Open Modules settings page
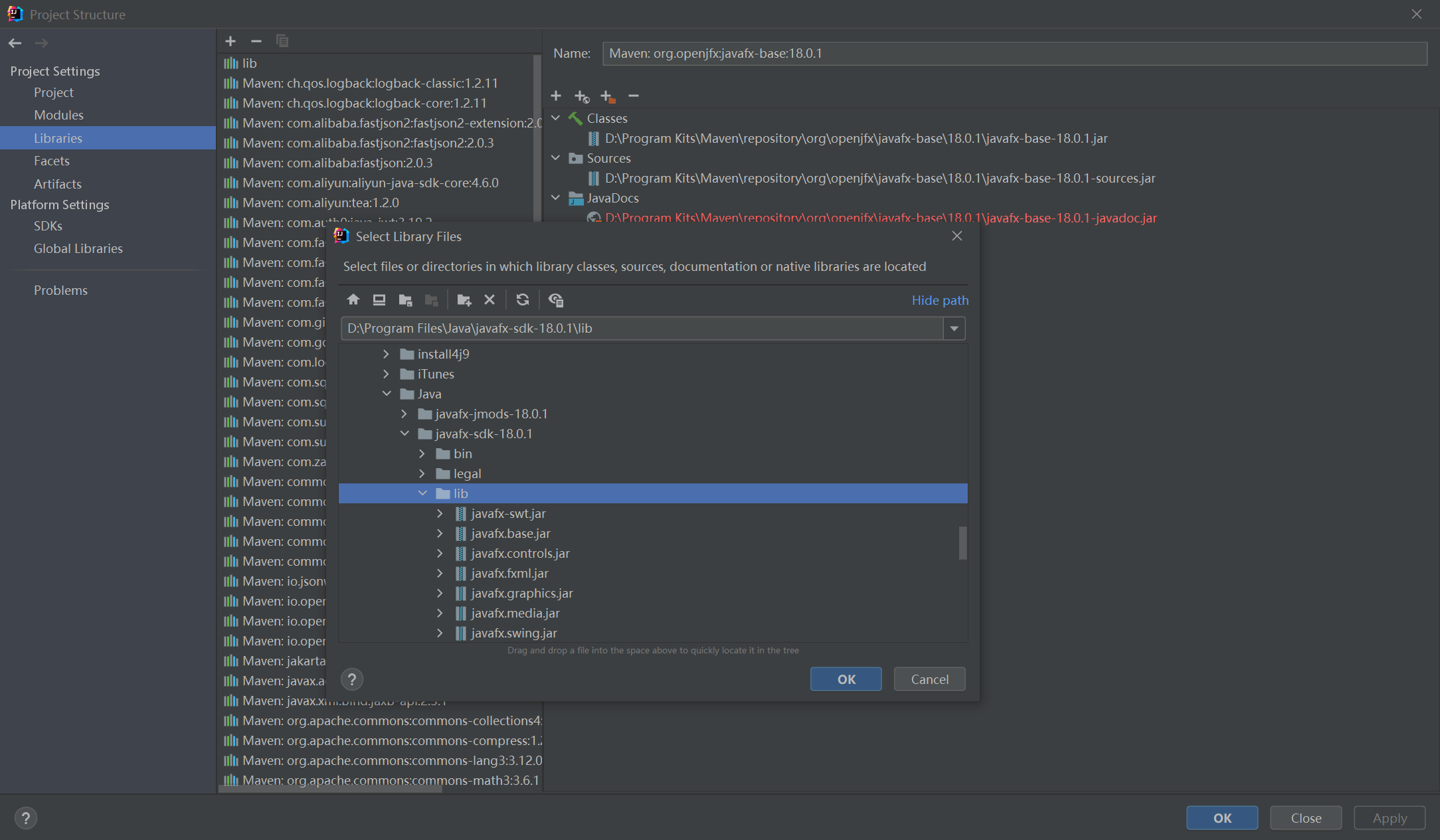Viewport: 1440px width, 840px height. (58, 115)
